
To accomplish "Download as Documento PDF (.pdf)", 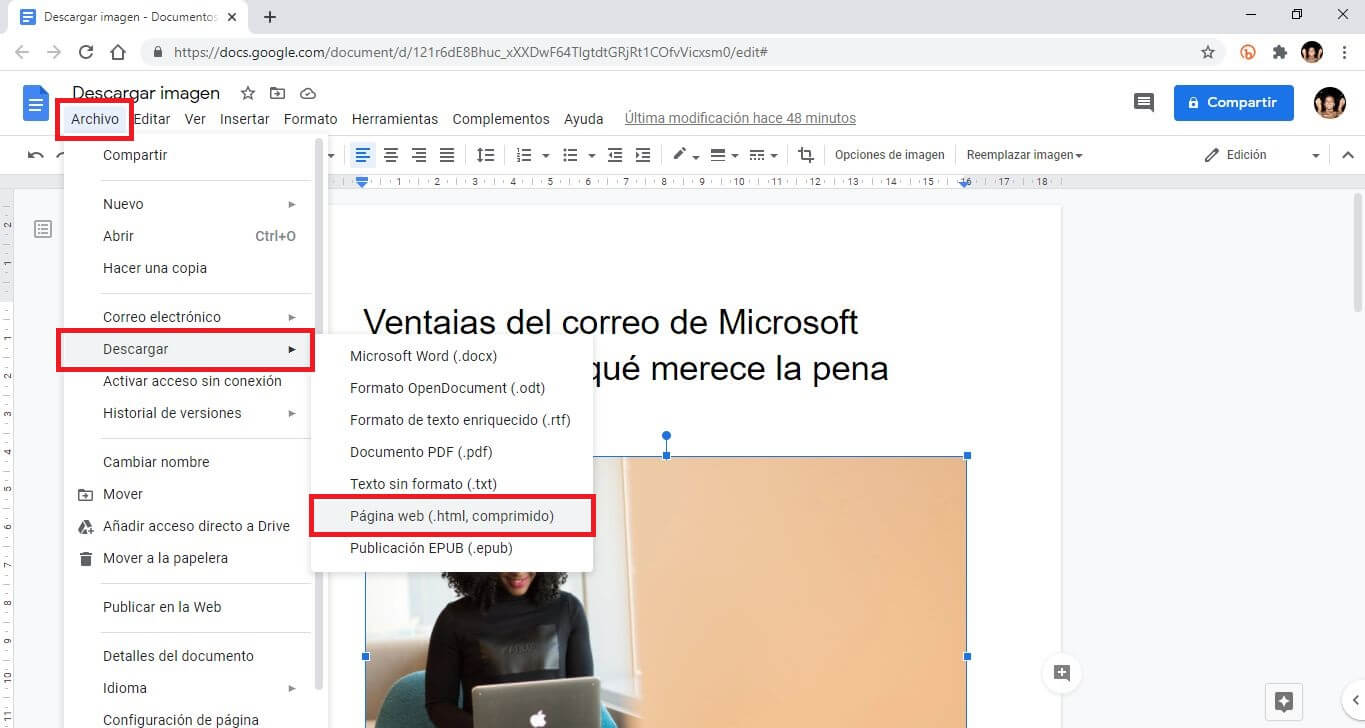I will 452,452.
